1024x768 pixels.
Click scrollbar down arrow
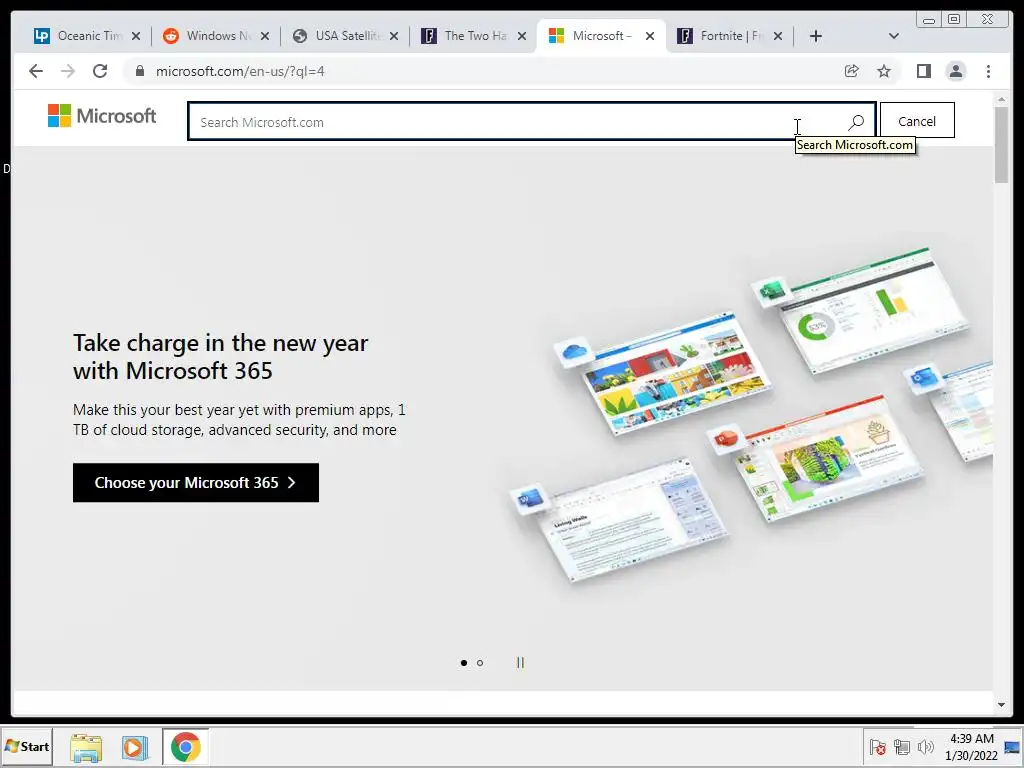[1001, 705]
